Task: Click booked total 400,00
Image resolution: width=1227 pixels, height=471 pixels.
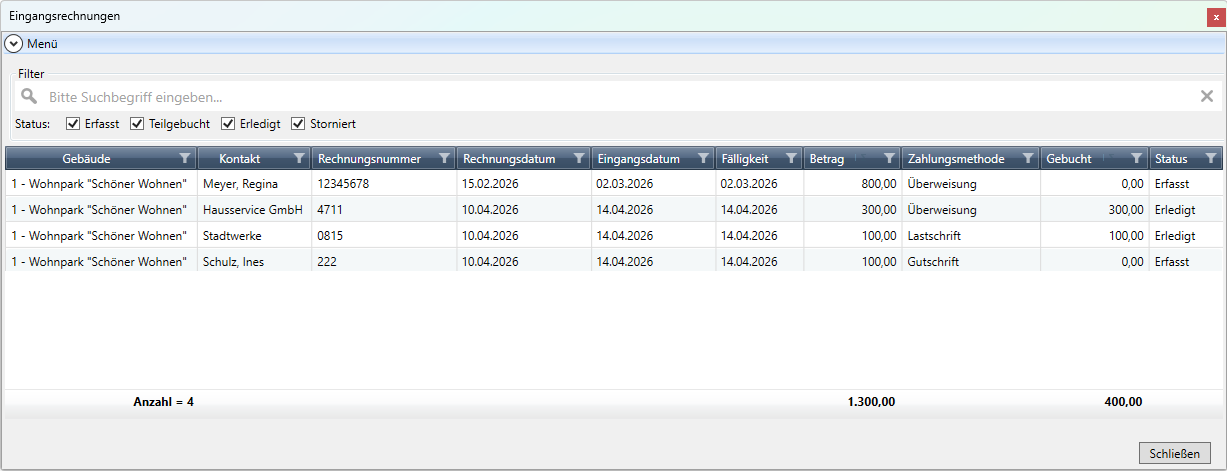Action: (1124, 402)
